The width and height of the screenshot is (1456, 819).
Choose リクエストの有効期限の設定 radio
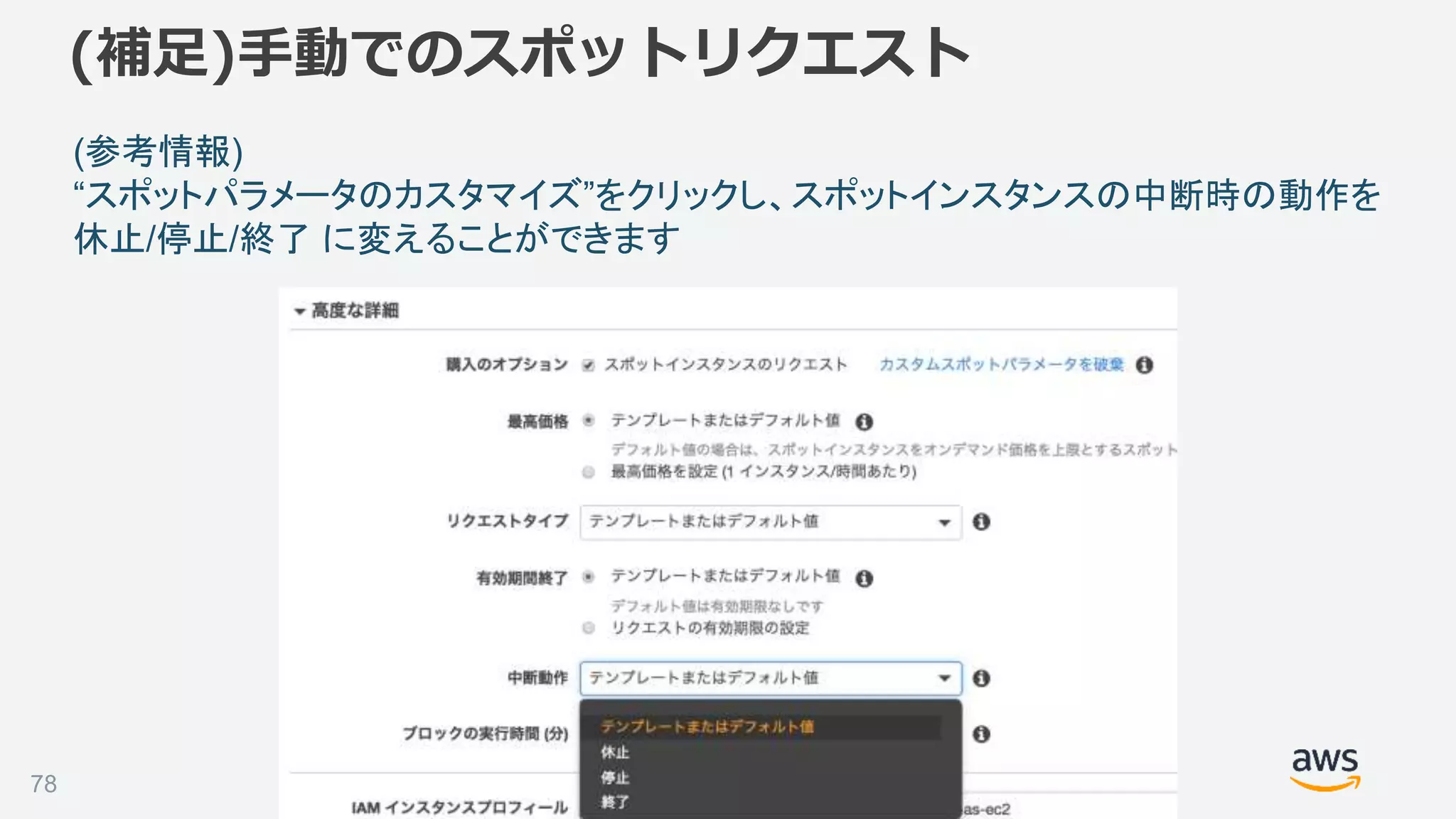click(588, 628)
